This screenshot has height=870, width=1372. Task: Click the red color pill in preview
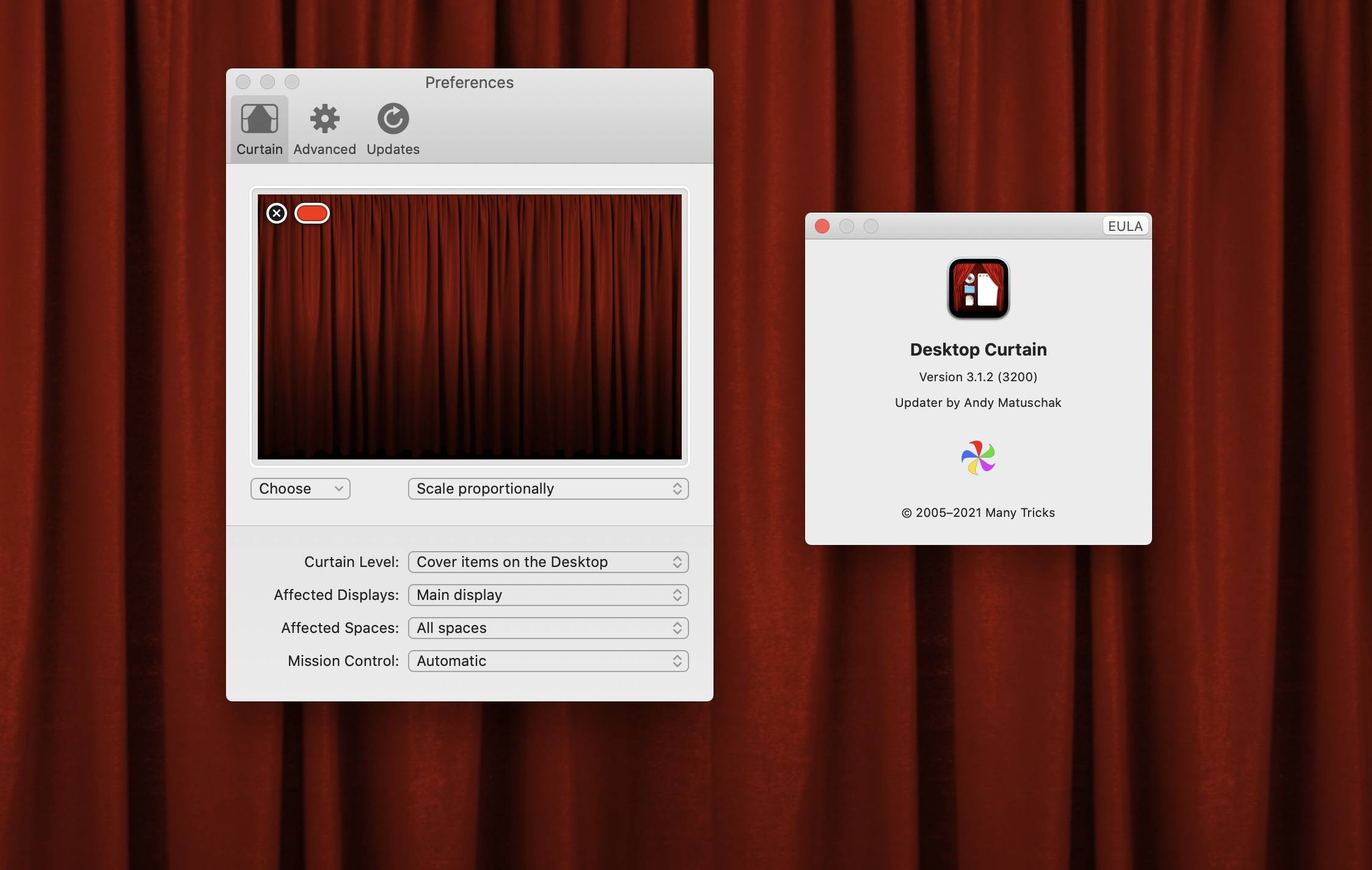pyautogui.click(x=312, y=213)
